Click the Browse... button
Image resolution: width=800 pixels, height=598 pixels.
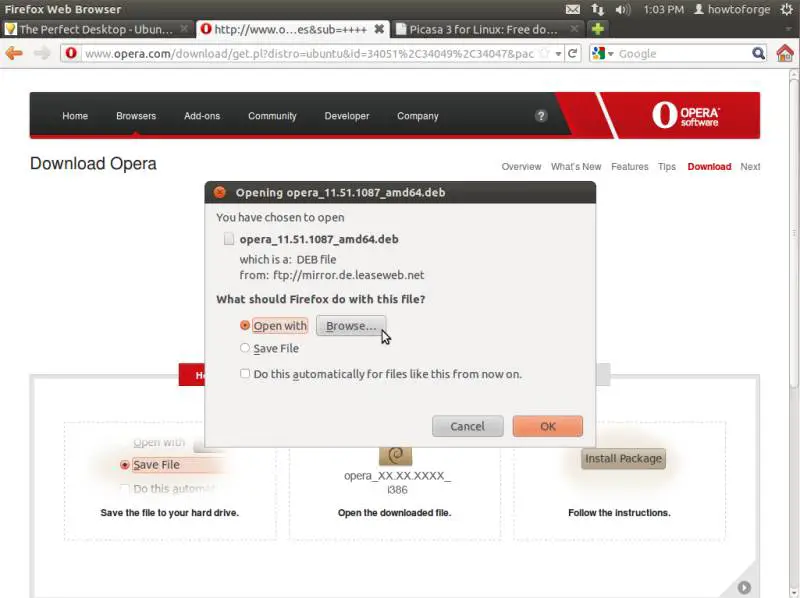pos(351,326)
